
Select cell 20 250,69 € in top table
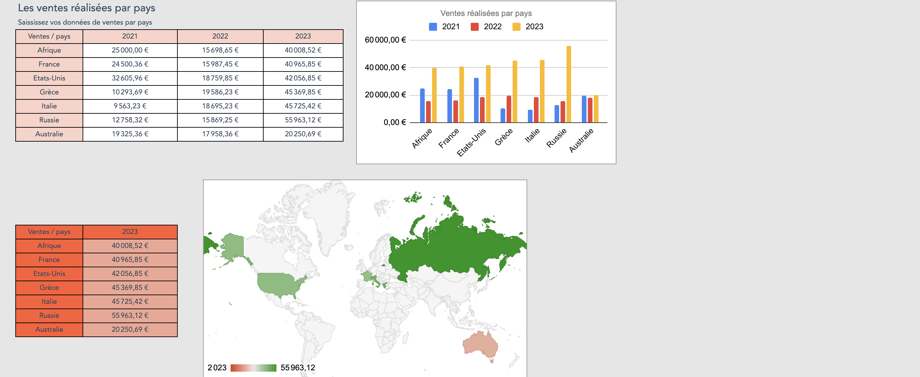point(303,134)
